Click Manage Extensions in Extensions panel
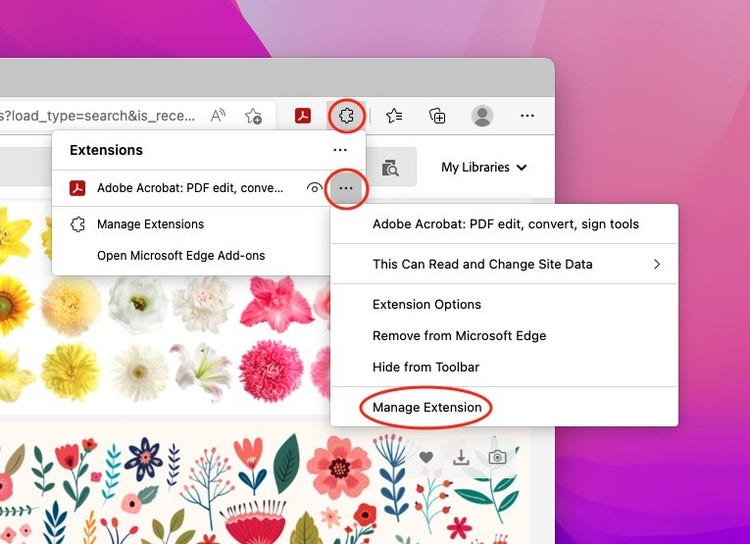750x544 pixels. click(x=150, y=224)
